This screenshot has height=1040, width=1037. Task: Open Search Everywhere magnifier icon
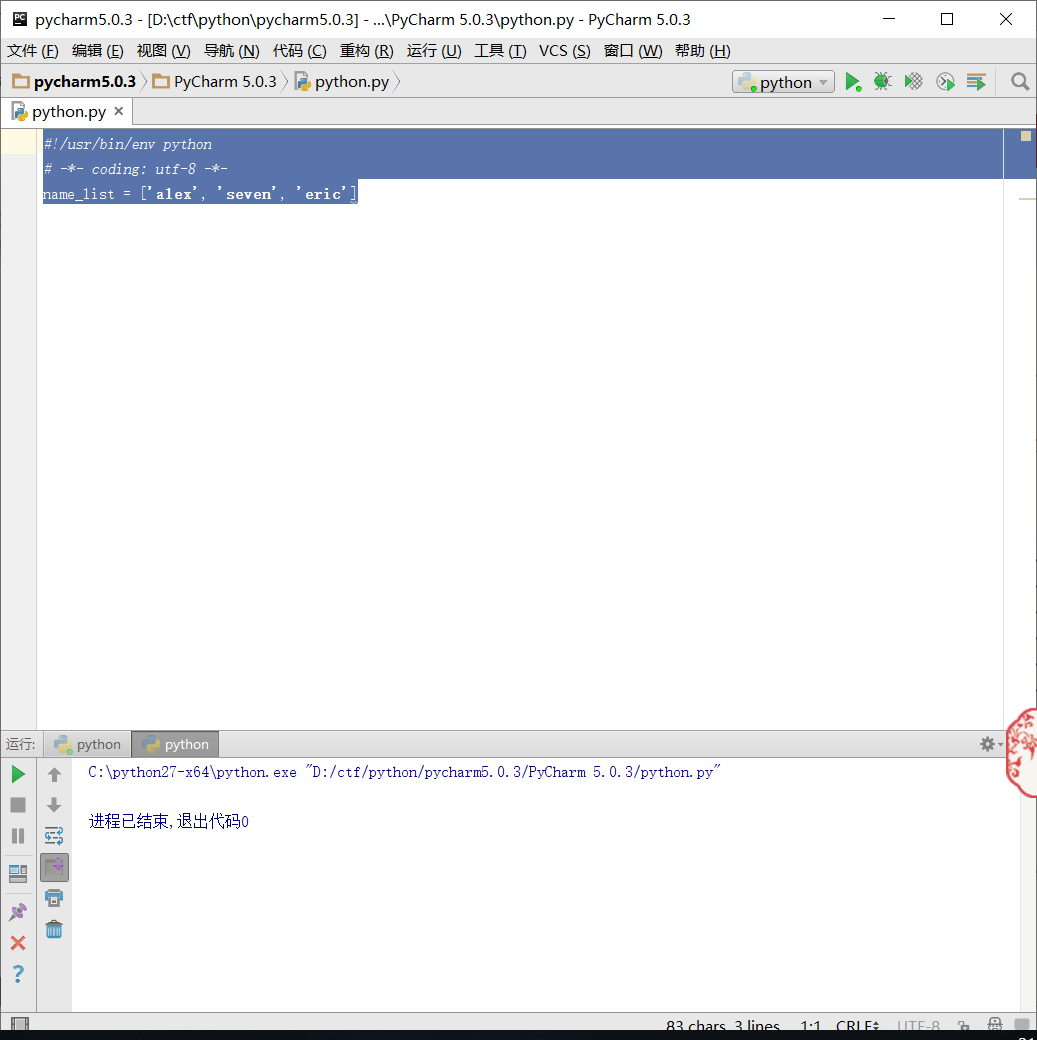pyautogui.click(x=1020, y=82)
